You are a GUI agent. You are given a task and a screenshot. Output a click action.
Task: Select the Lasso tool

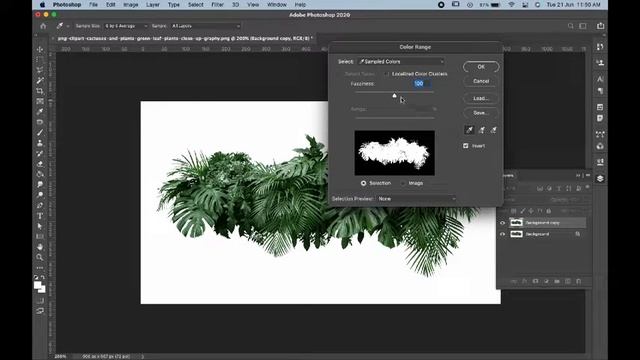pos(40,70)
